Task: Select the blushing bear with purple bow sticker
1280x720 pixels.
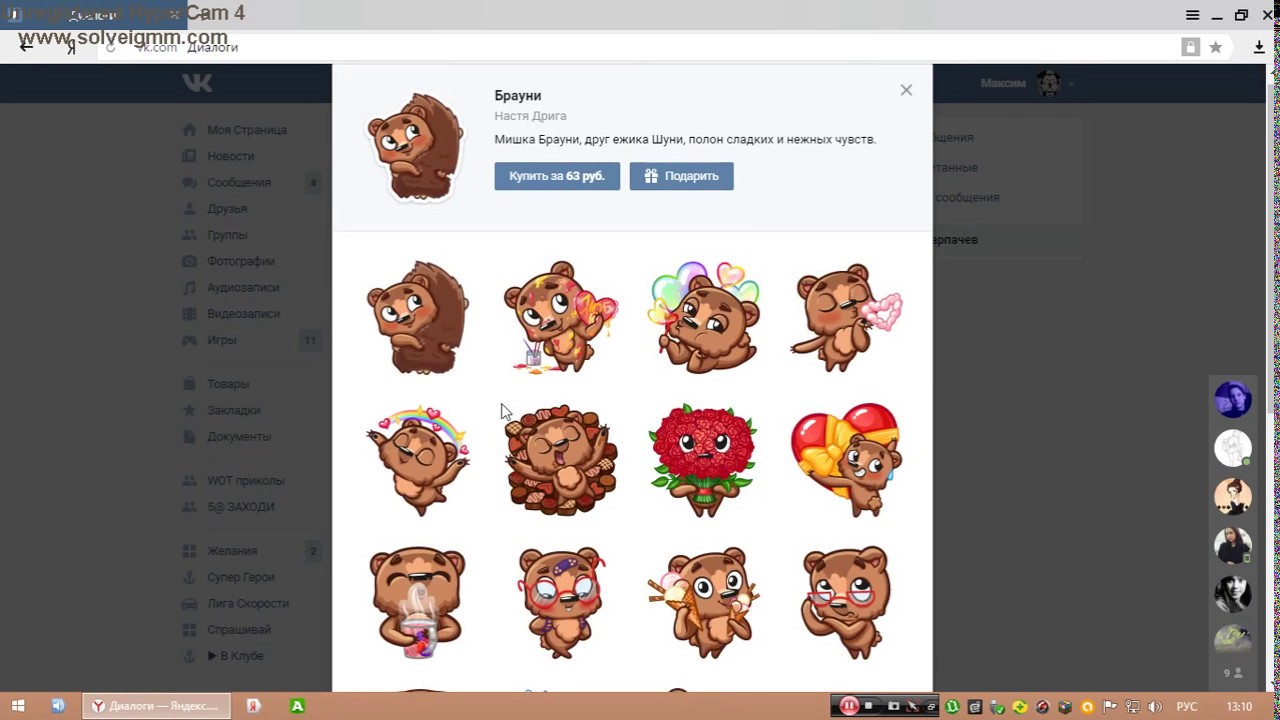Action: coord(560,602)
